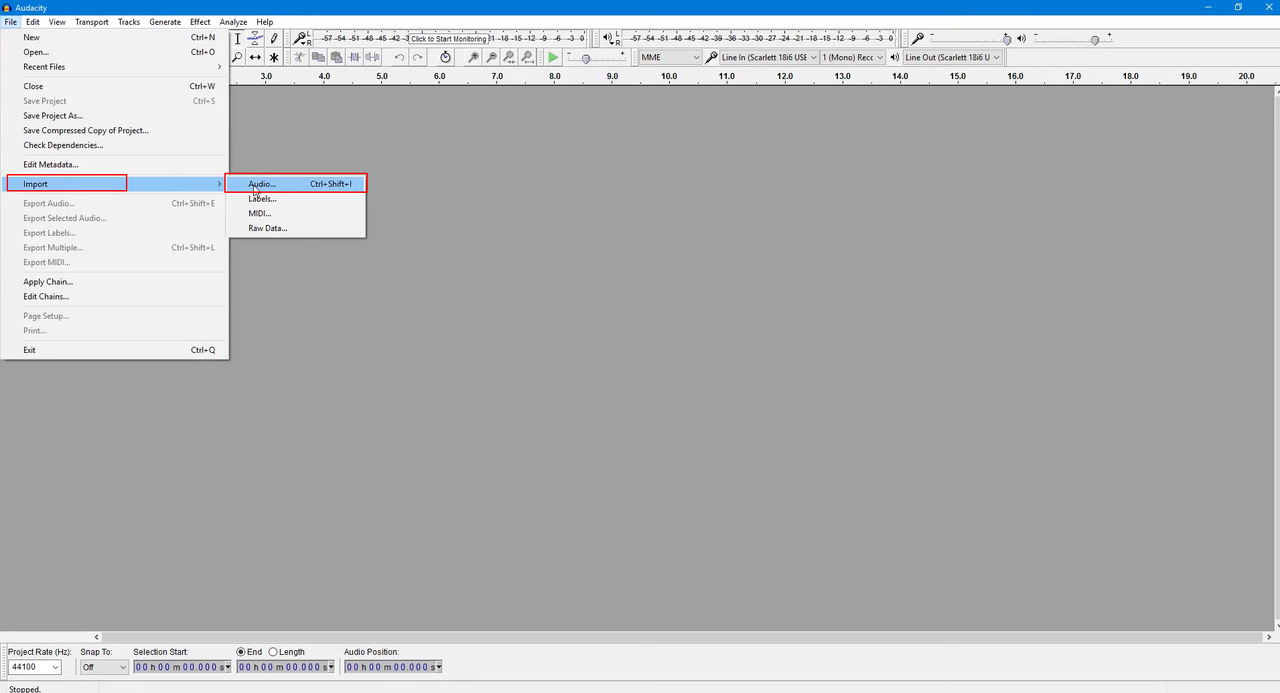1280x693 pixels.
Task: Click Raw Data... in the Import submenu
Action: pyautogui.click(x=296, y=228)
